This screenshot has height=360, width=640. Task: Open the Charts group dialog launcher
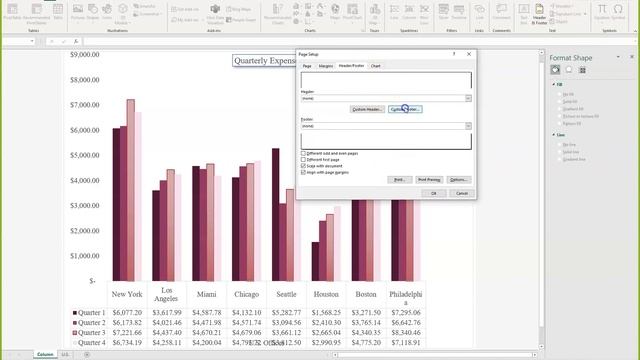tap(362, 31)
